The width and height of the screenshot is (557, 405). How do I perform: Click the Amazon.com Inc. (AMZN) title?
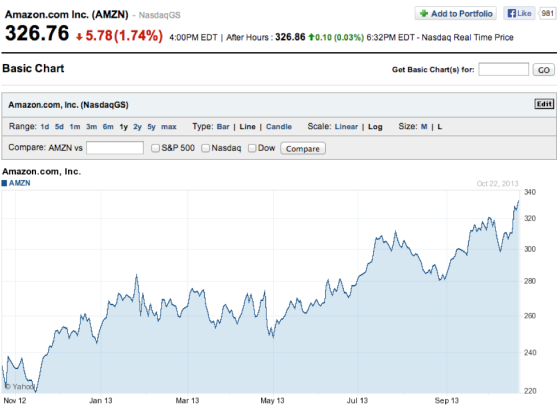(66, 15)
